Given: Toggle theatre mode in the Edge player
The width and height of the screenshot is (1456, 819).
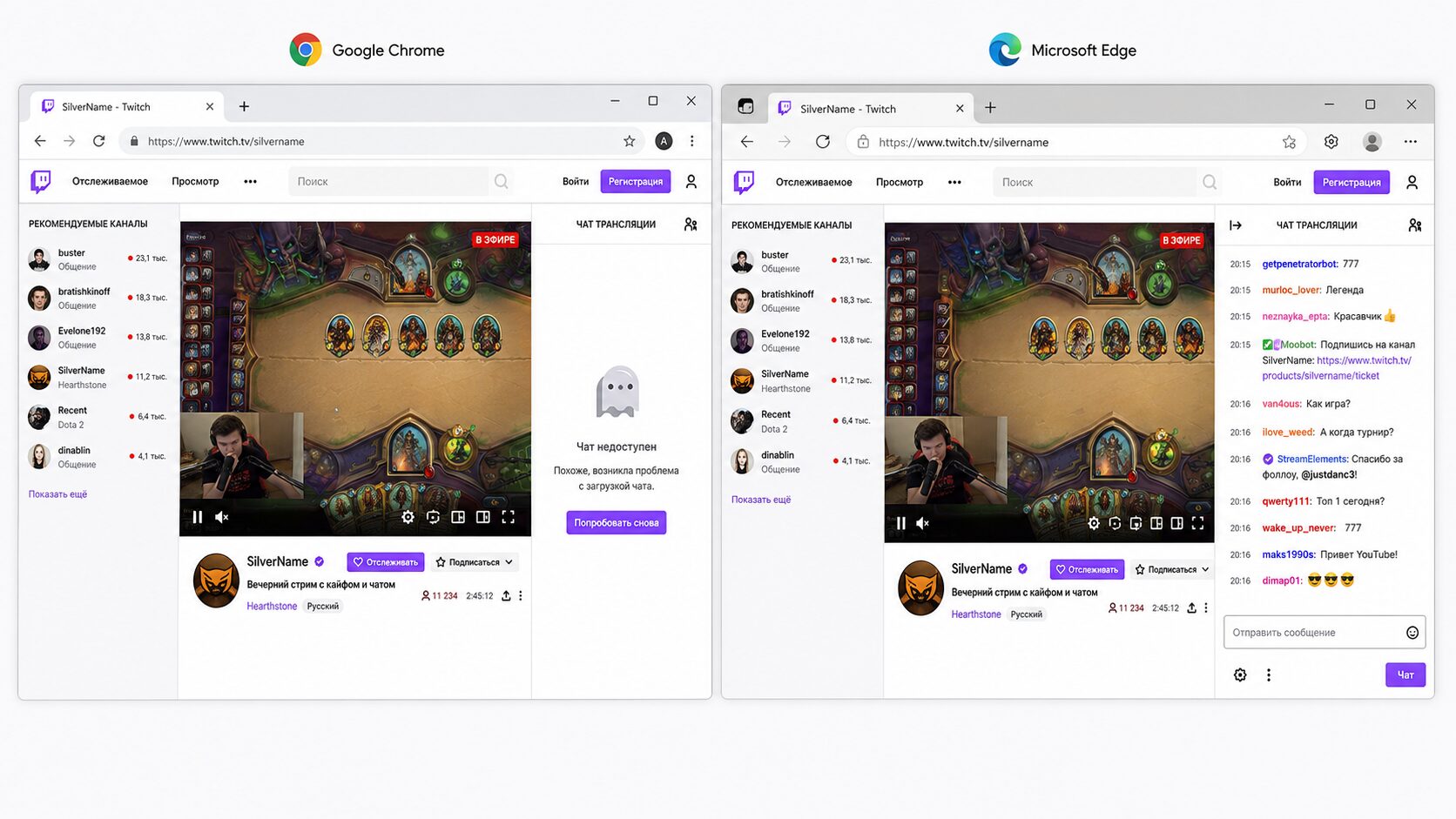Looking at the screenshot, I should pyautogui.click(x=1177, y=523).
